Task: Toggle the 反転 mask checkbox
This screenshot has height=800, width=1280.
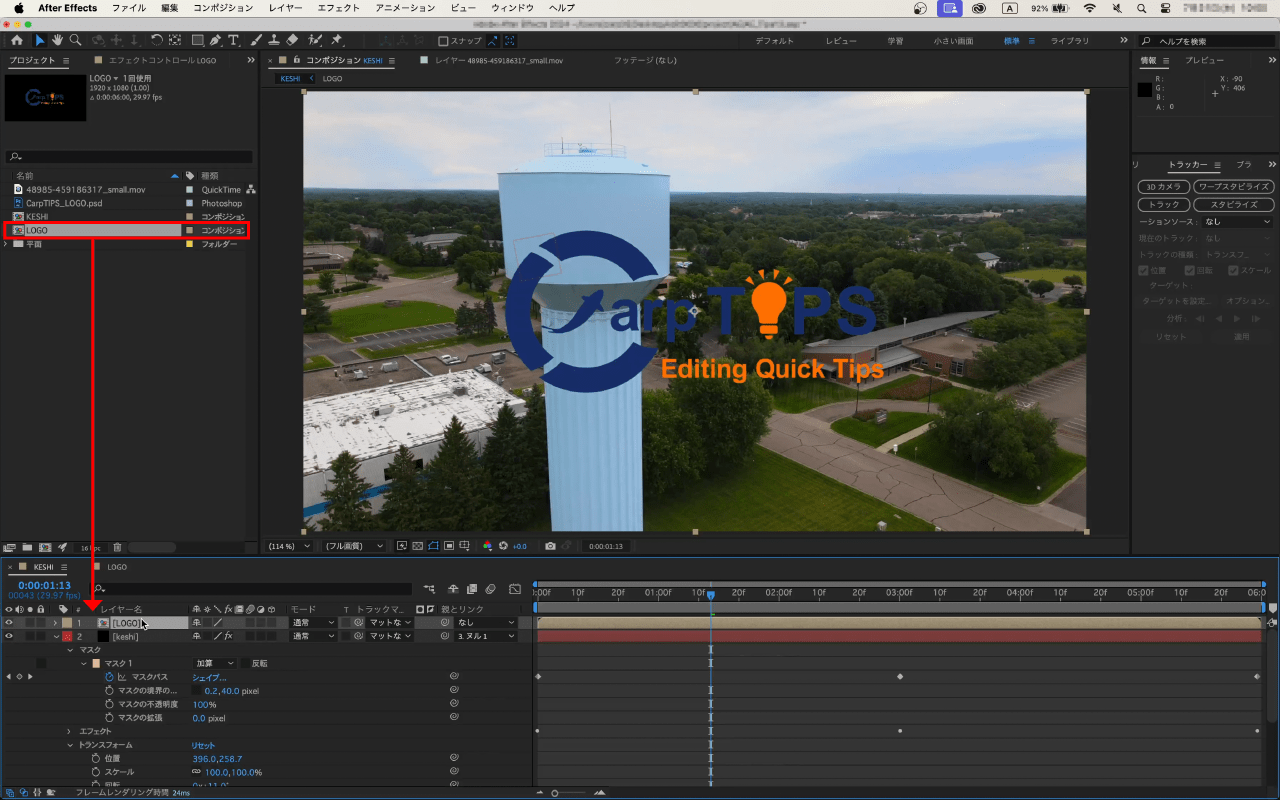Action: [x=245, y=663]
